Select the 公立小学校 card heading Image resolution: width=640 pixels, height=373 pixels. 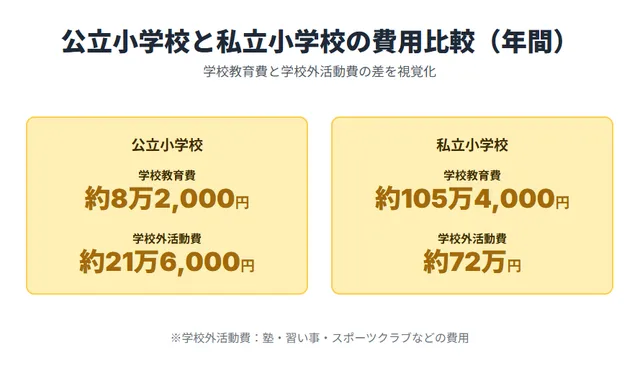167,145
